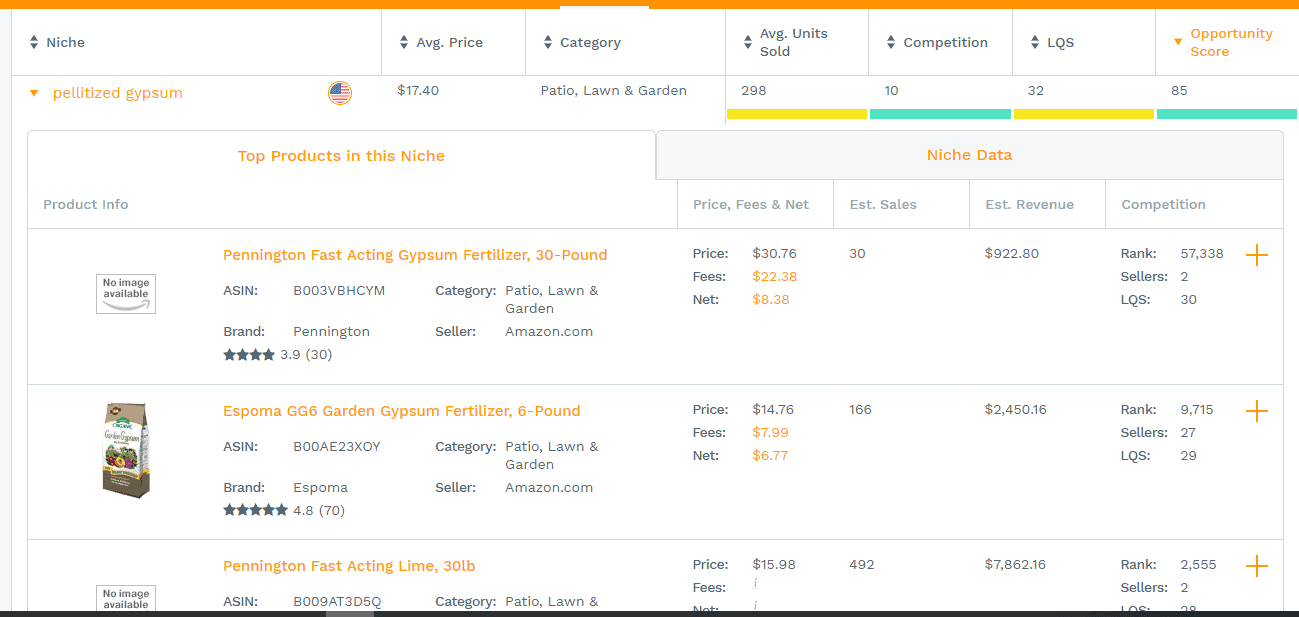Viewport: 1299px width, 617px height.
Task: Click the estimated sales value 492
Action: (x=862, y=565)
